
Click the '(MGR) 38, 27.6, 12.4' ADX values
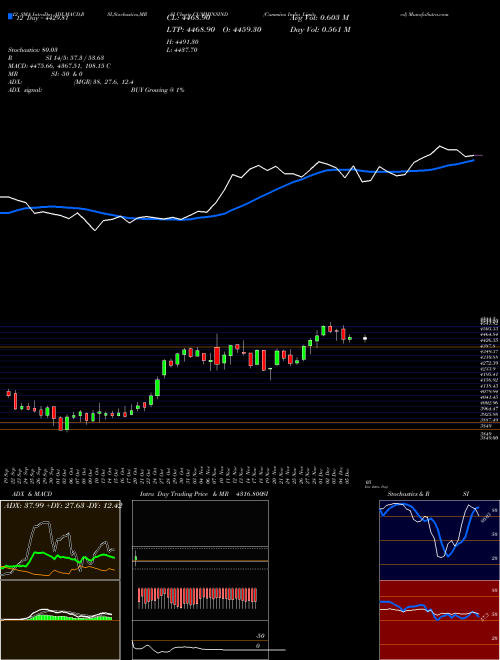[x=104, y=82]
